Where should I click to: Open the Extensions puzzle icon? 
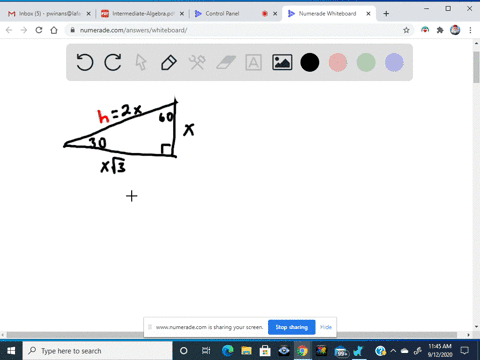440,30
